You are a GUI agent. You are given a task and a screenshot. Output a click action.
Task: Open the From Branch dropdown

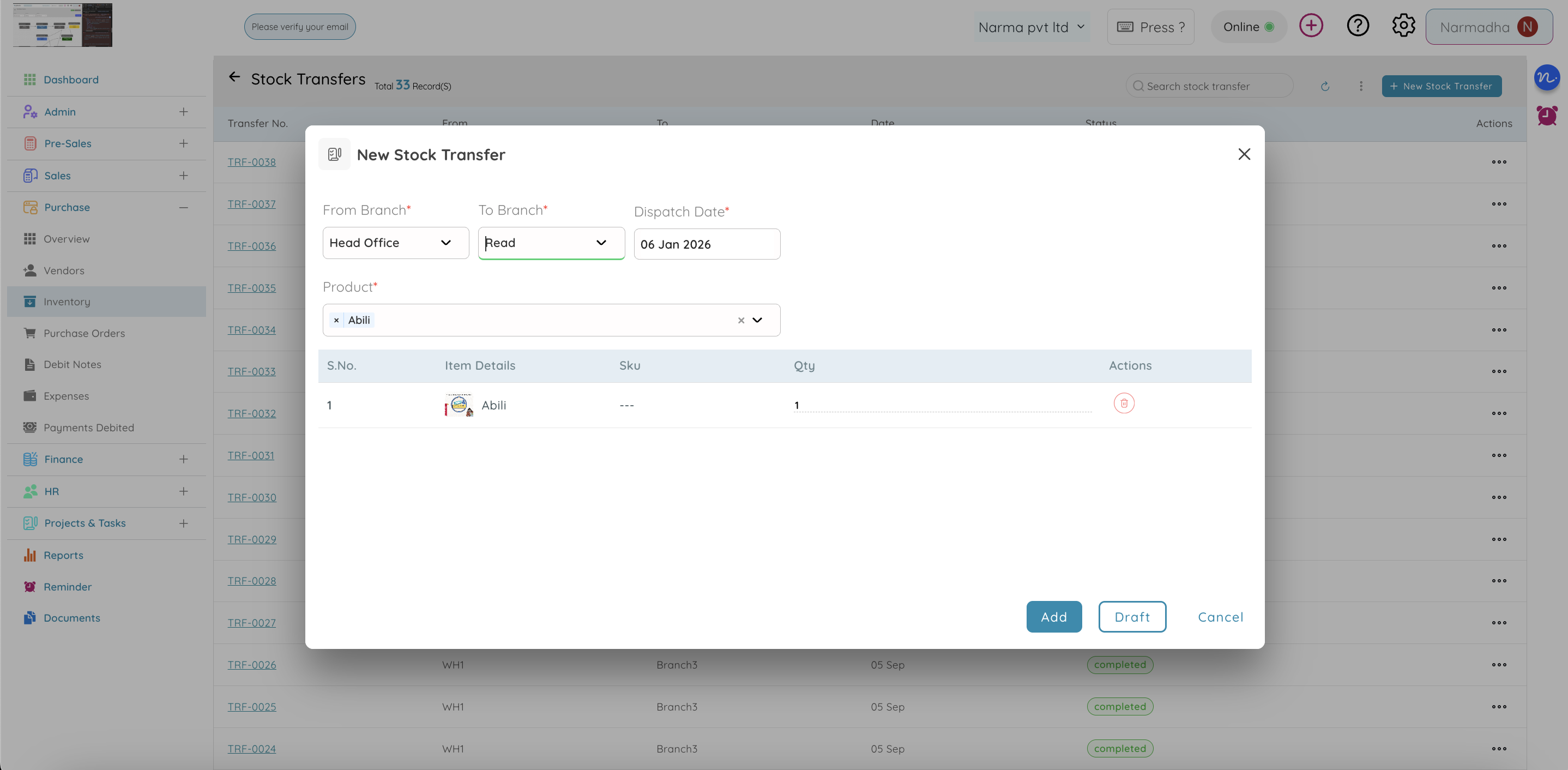click(396, 243)
